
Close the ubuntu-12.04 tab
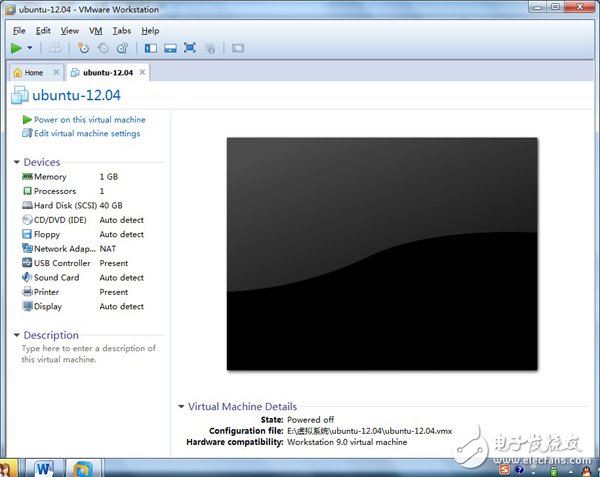141,73
